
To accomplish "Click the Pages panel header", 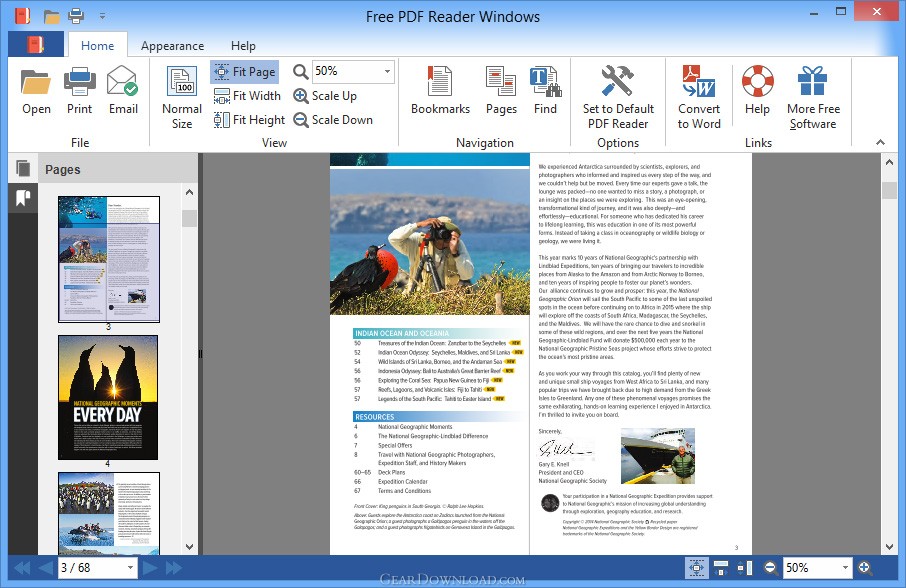I will pos(118,169).
